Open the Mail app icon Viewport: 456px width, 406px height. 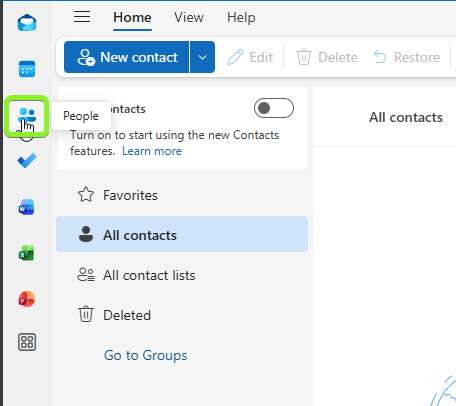pyautogui.click(x=27, y=23)
